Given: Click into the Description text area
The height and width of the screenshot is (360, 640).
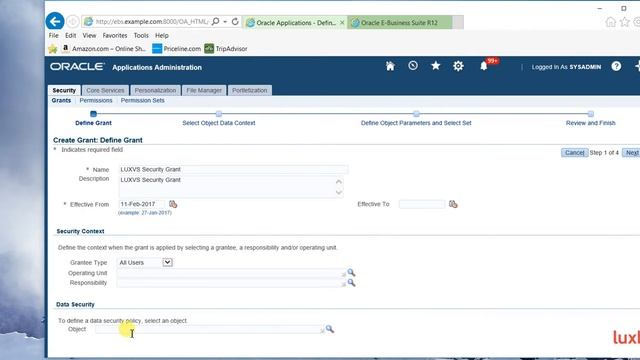Looking at the screenshot, I should click(x=227, y=187).
